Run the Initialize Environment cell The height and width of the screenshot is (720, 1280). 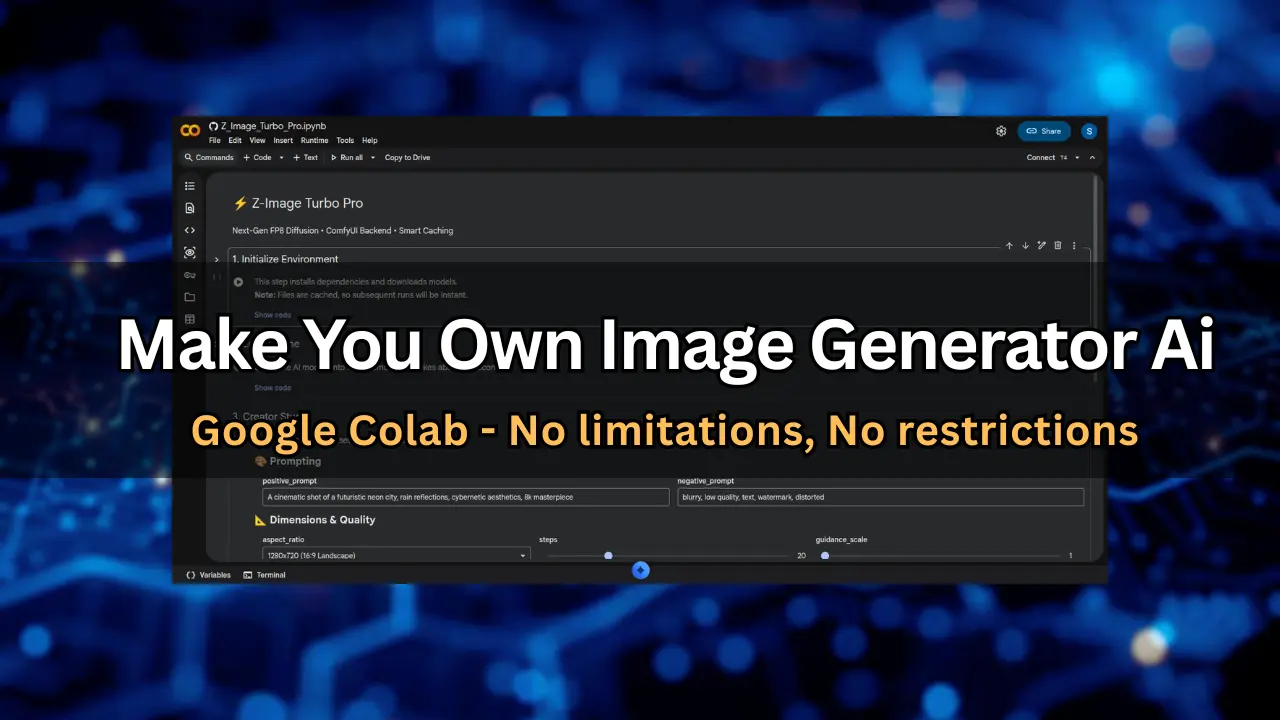[238, 281]
